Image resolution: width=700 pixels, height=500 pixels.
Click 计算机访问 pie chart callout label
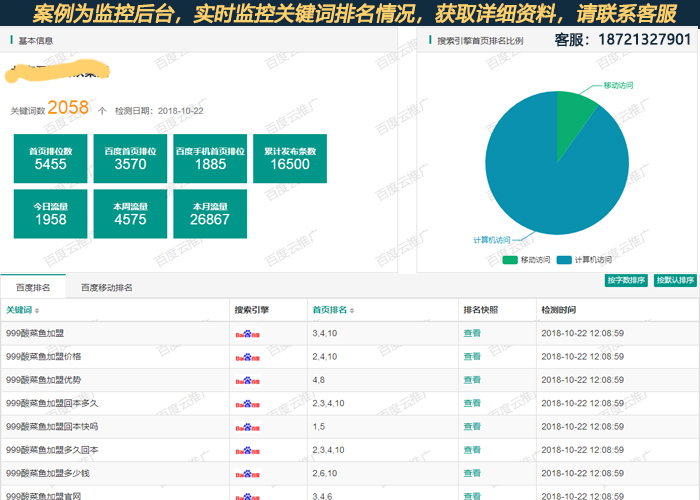pos(492,240)
